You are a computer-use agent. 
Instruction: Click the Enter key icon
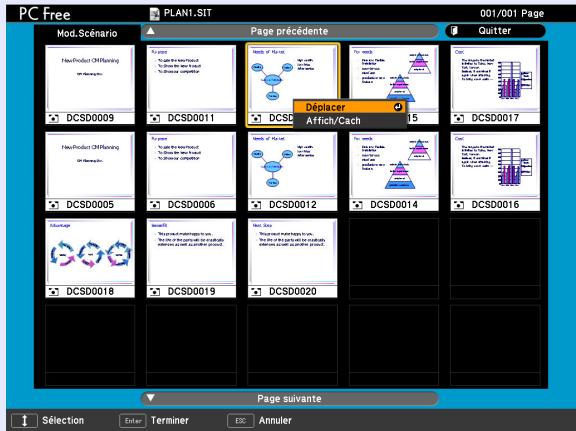(x=133, y=421)
